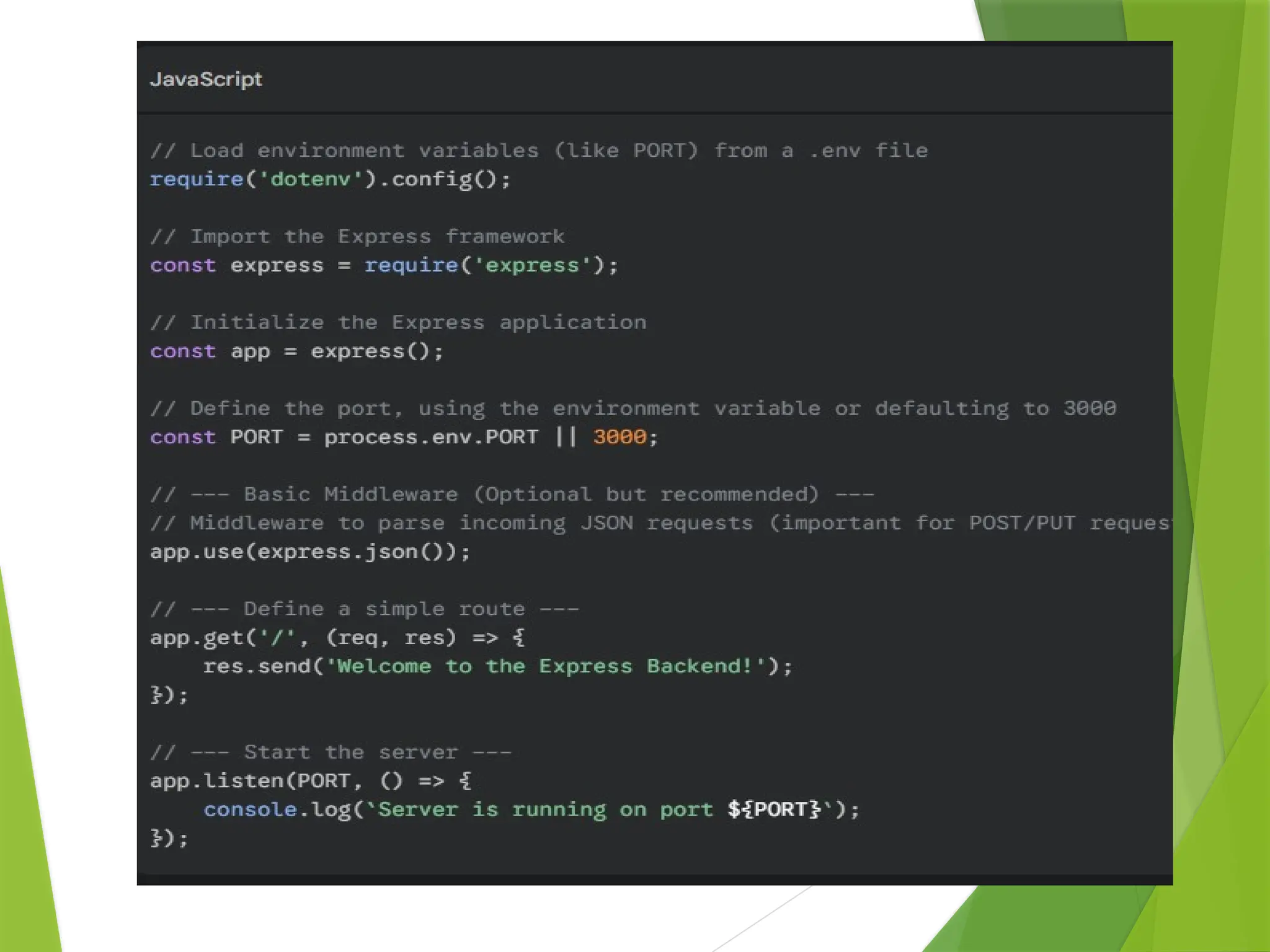Click the Initialize the Express application comment
The width and height of the screenshot is (1270, 952).
[398, 323]
